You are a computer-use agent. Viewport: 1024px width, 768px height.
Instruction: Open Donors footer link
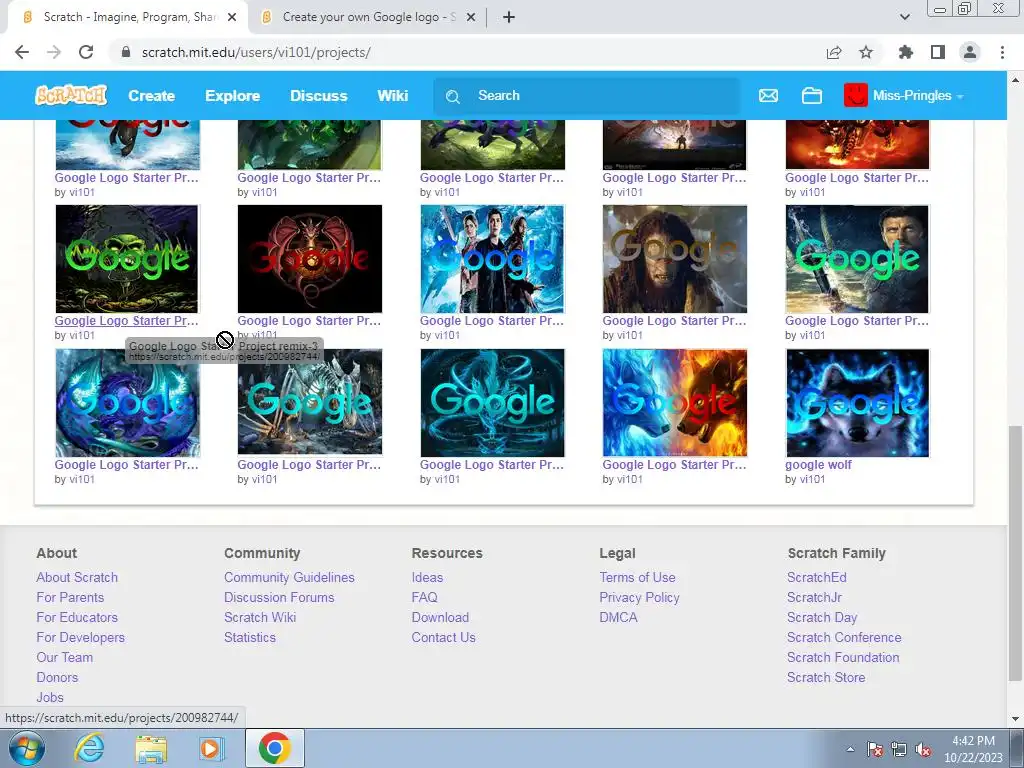[x=57, y=677]
